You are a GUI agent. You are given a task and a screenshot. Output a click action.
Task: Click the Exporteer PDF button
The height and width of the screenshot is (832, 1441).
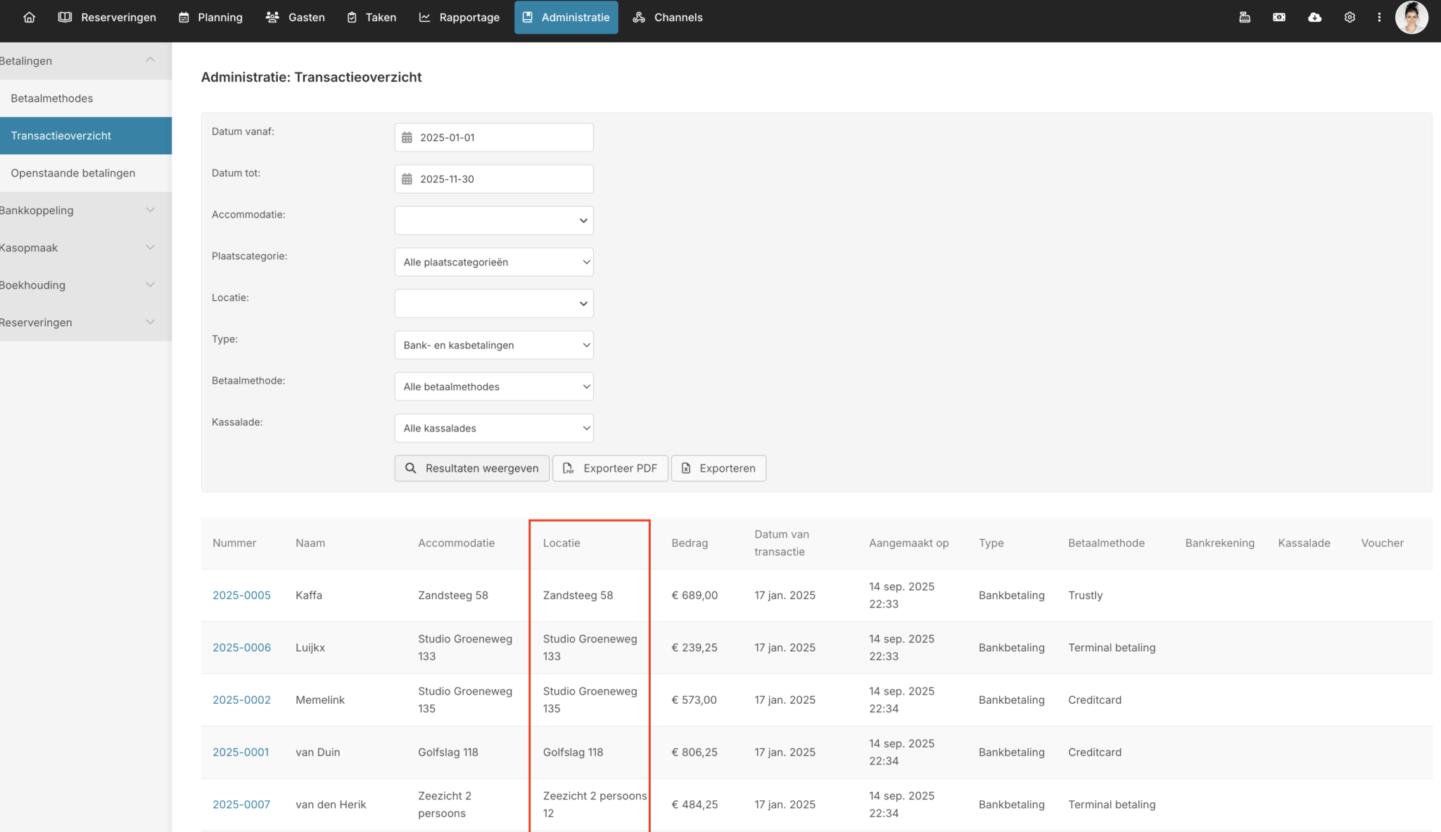(610, 468)
